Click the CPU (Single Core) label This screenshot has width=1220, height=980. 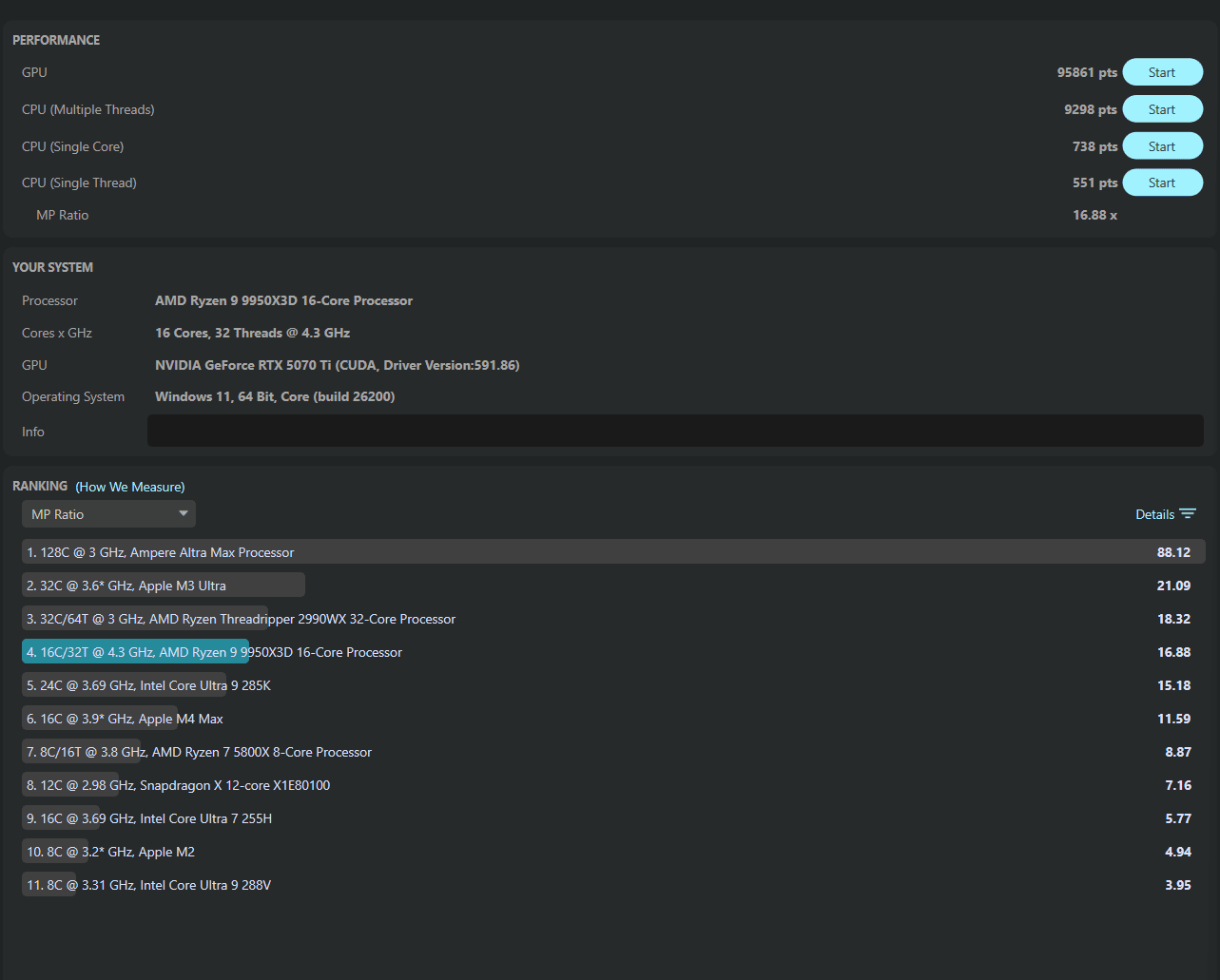point(72,146)
